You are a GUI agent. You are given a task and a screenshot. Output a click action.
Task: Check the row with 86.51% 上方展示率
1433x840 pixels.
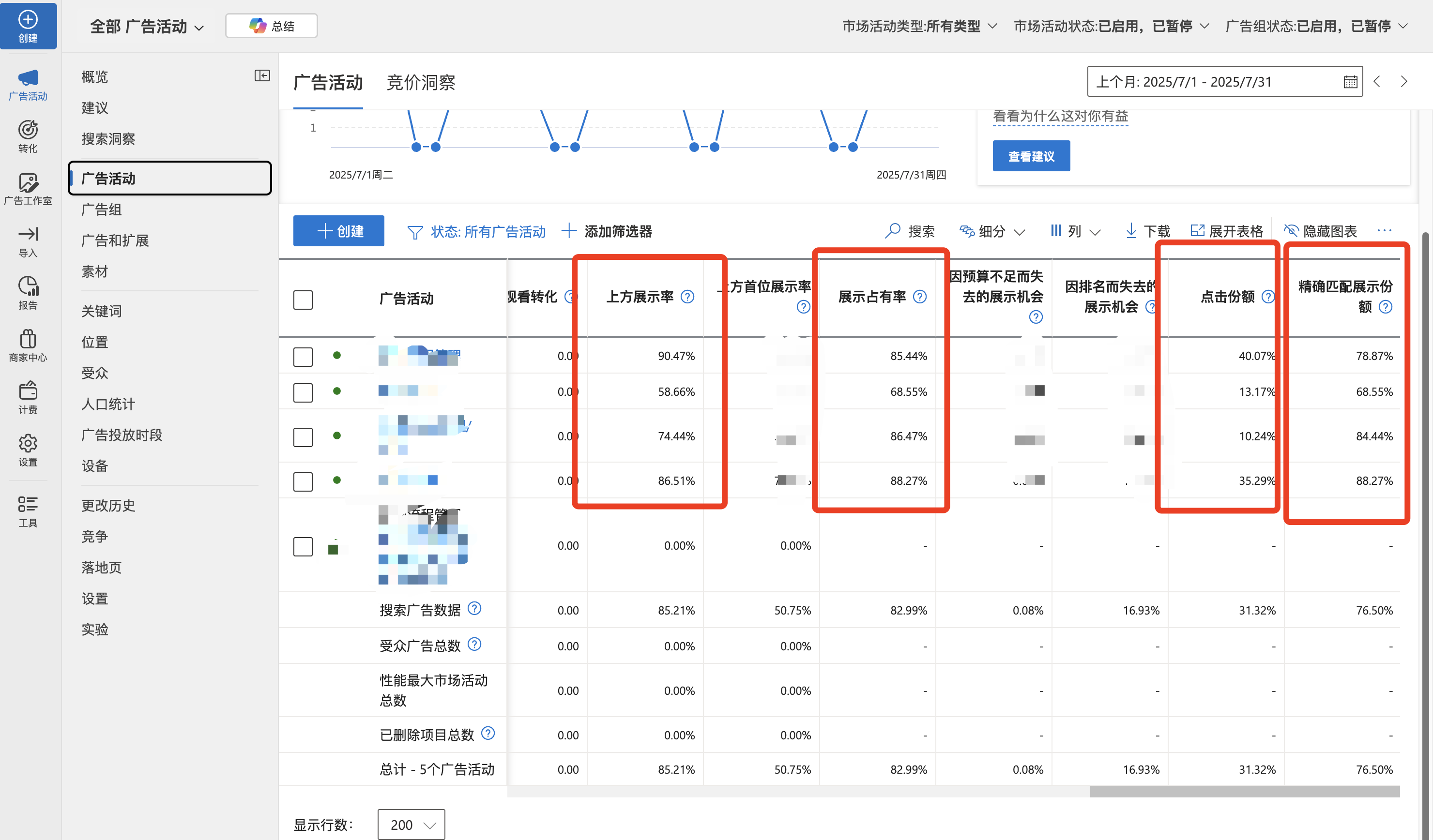[x=303, y=481]
